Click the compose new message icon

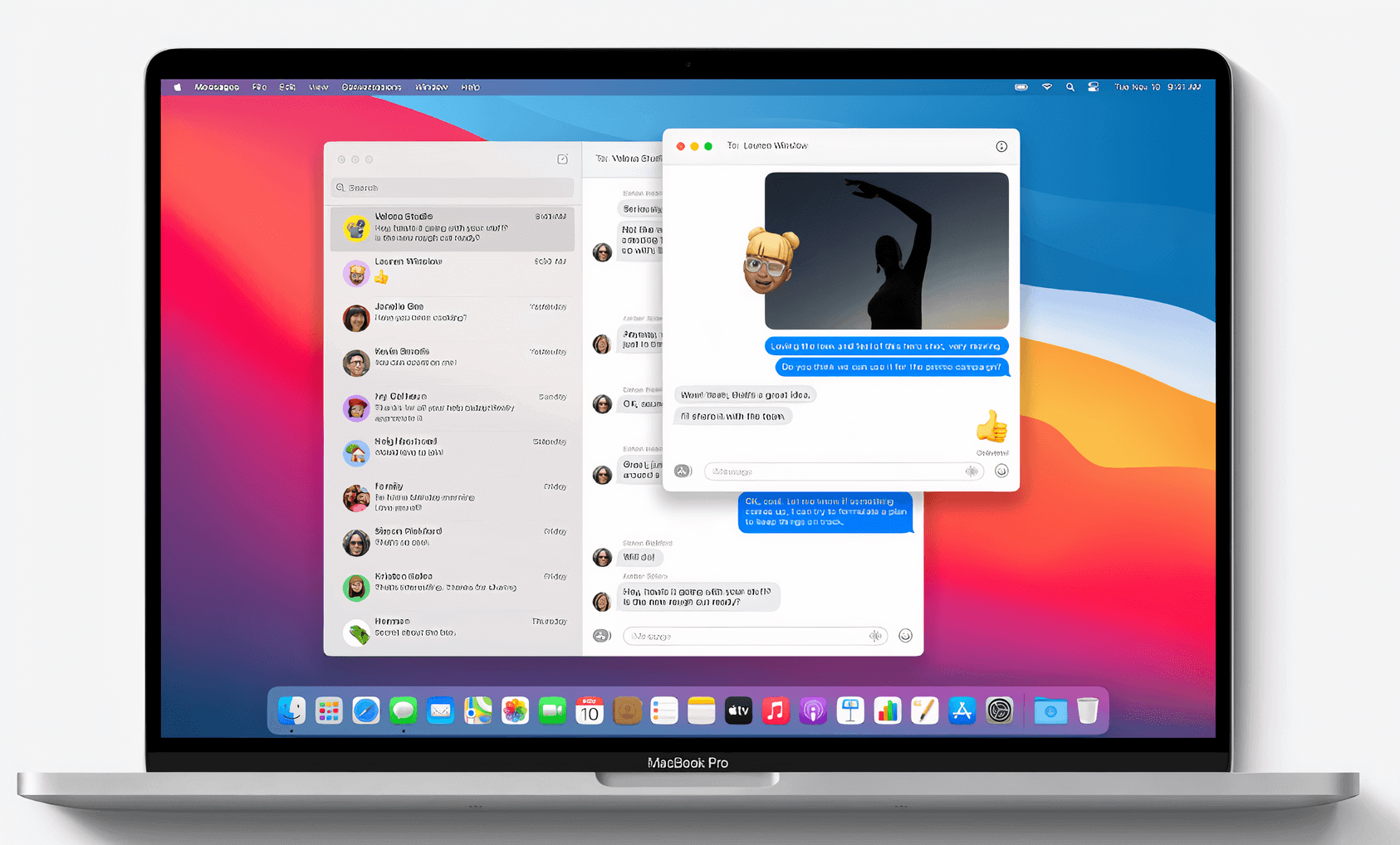pyautogui.click(x=562, y=159)
